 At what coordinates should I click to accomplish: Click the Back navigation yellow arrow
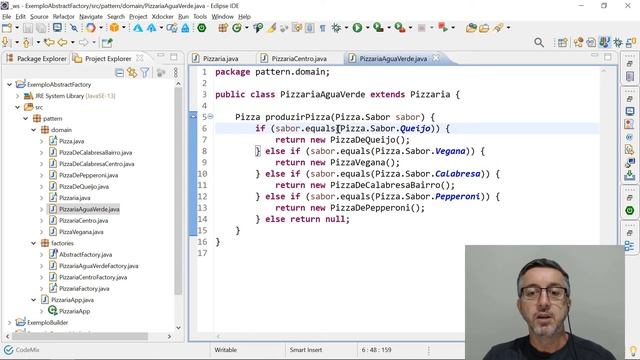[x=62, y=42]
